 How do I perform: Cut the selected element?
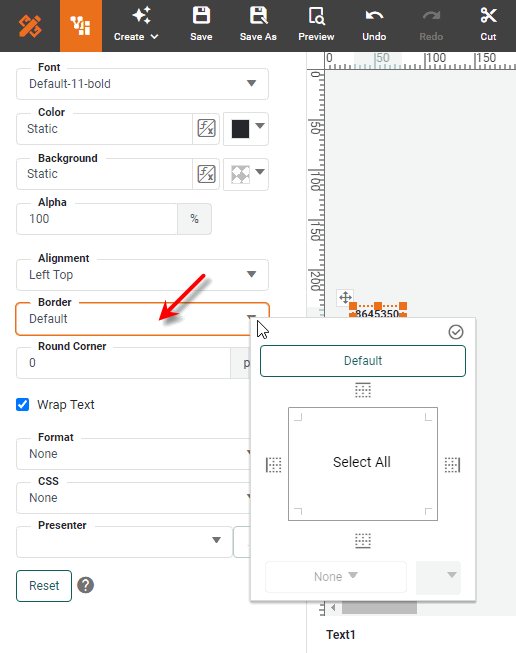coord(488,26)
